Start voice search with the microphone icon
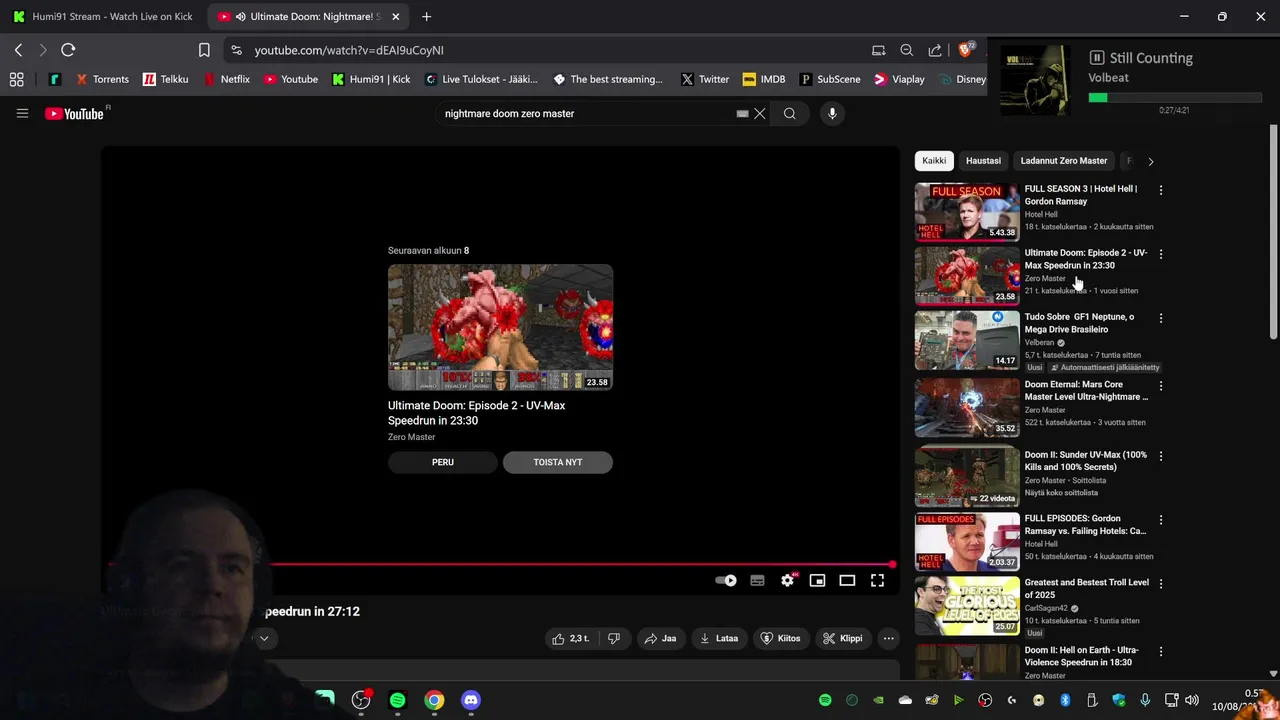 coord(832,113)
